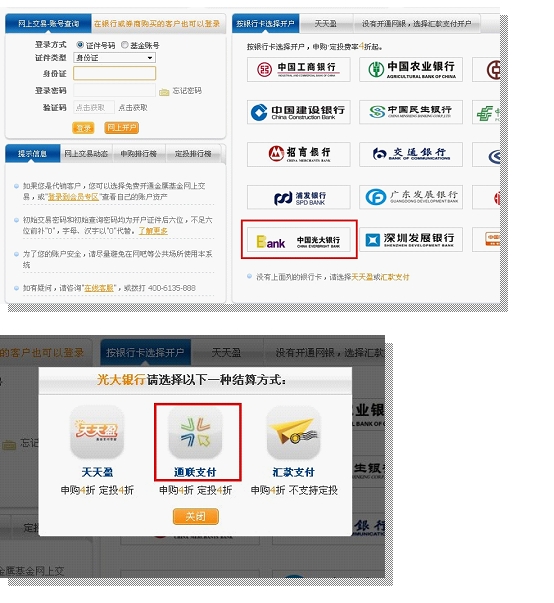Image resolution: width=554 pixels, height=603 pixels.
Task: Click the 通联支付 label in popup
Action: click(195, 472)
